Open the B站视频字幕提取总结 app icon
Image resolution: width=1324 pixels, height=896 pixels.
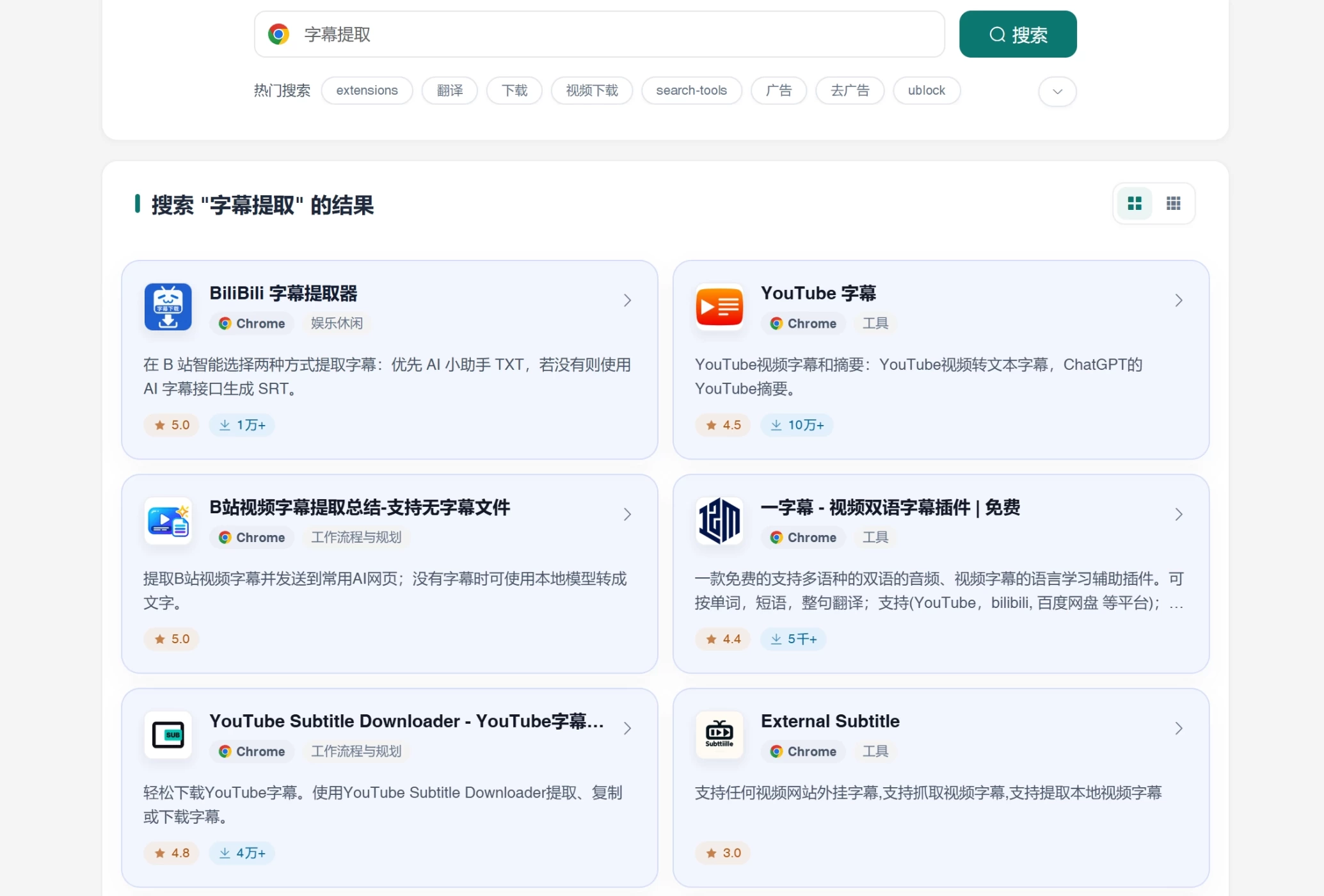pyautogui.click(x=168, y=521)
